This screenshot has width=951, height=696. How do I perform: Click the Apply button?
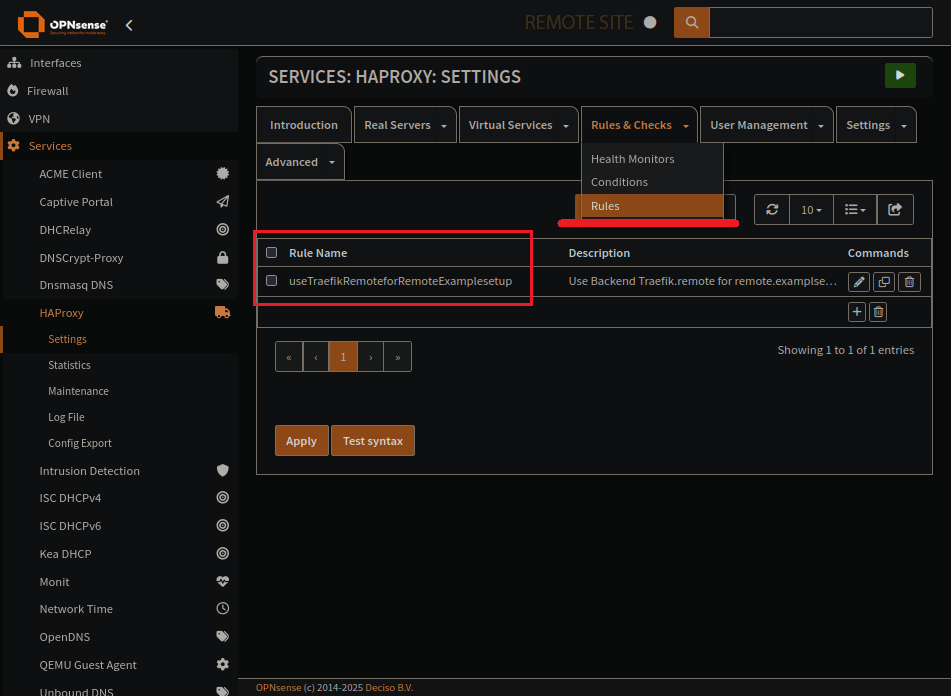[301, 441]
